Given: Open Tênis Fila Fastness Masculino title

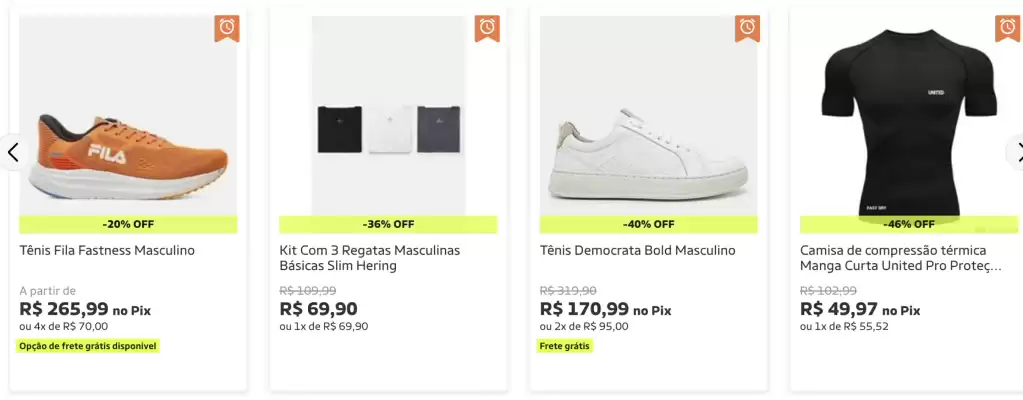Looking at the screenshot, I should coord(107,250).
